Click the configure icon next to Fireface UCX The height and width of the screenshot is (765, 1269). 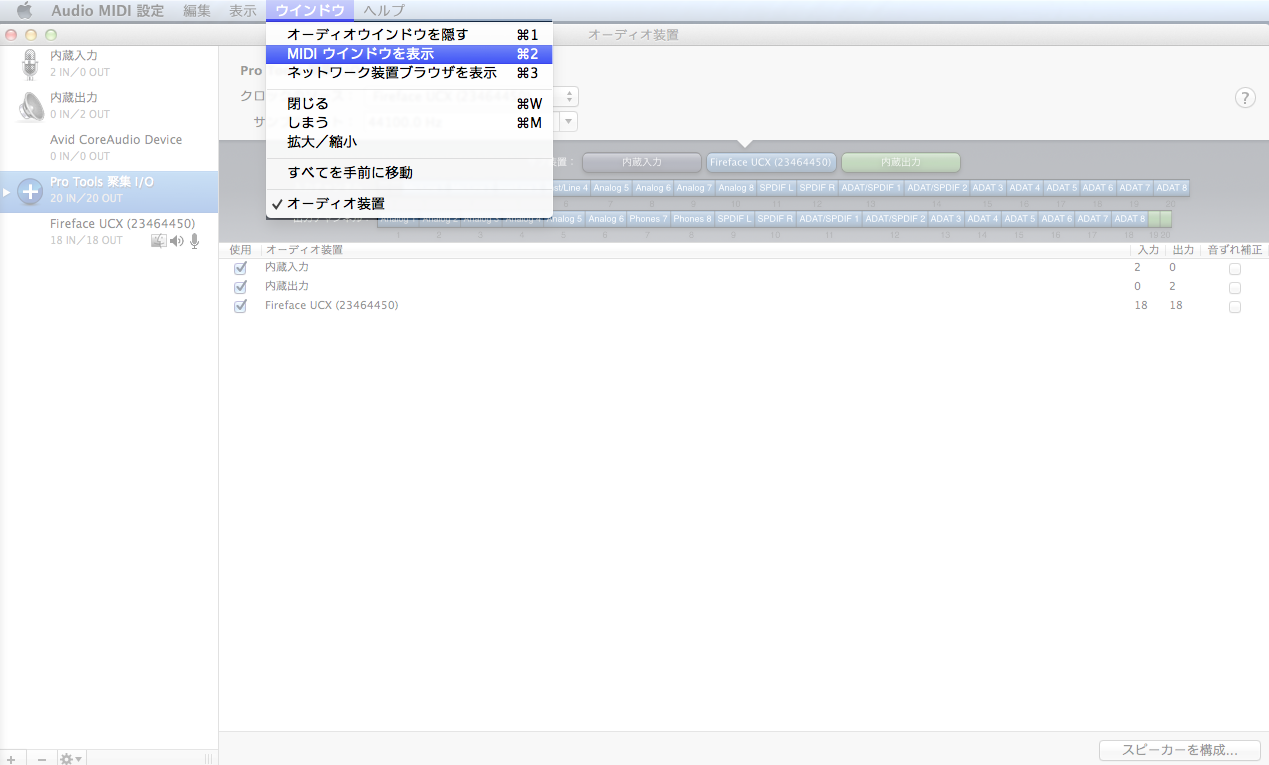[158, 241]
